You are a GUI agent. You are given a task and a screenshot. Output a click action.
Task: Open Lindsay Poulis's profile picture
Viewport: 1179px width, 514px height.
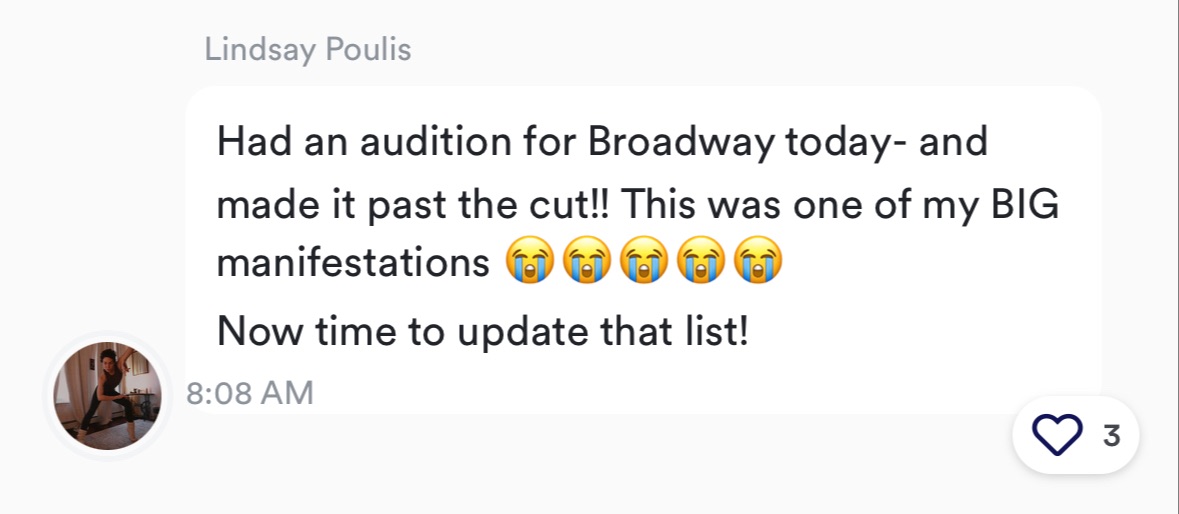pyautogui.click(x=107, y=395)
